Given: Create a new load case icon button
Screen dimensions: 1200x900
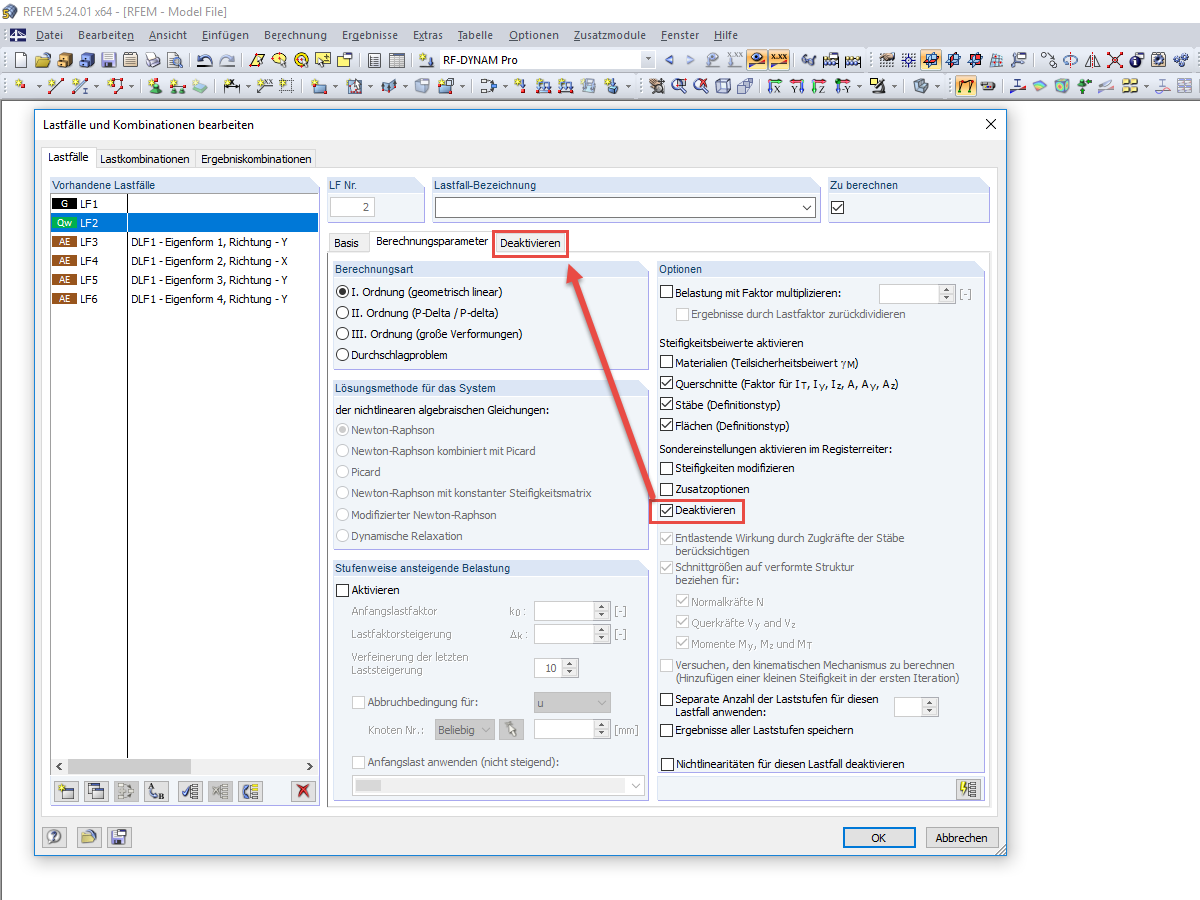Looking at the screenshot, I should (x=66, y=790).
